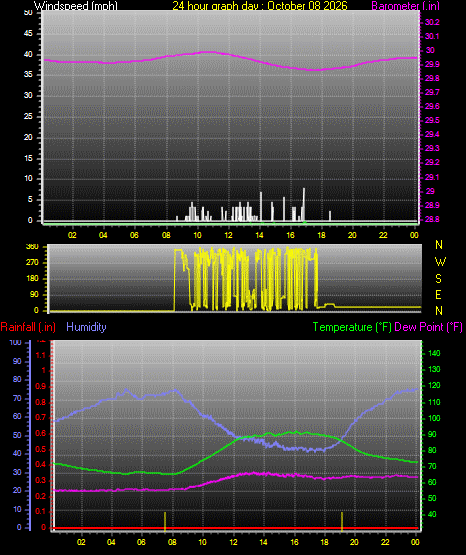
Task: Click the 80 temperature axis value
Action: click(x=432, y=451)
